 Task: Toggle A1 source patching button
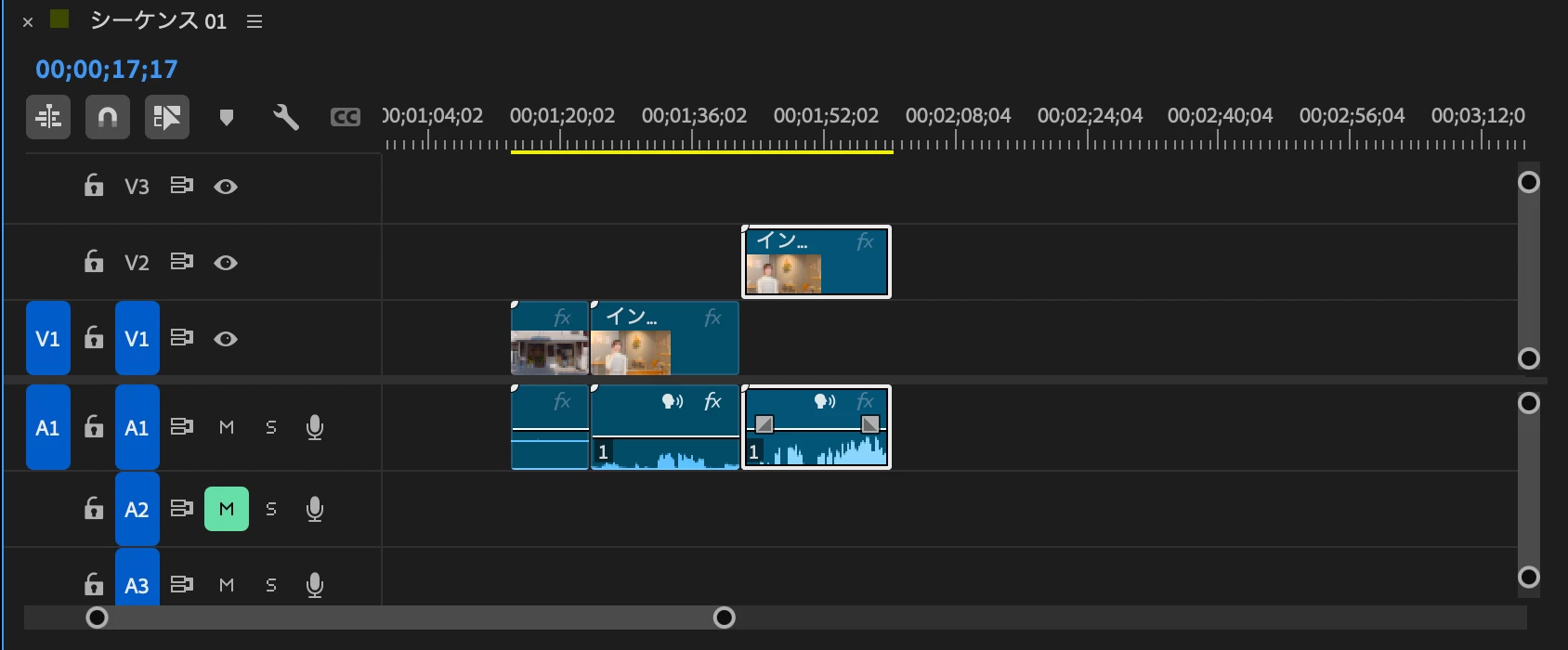(x=48, y=427)
